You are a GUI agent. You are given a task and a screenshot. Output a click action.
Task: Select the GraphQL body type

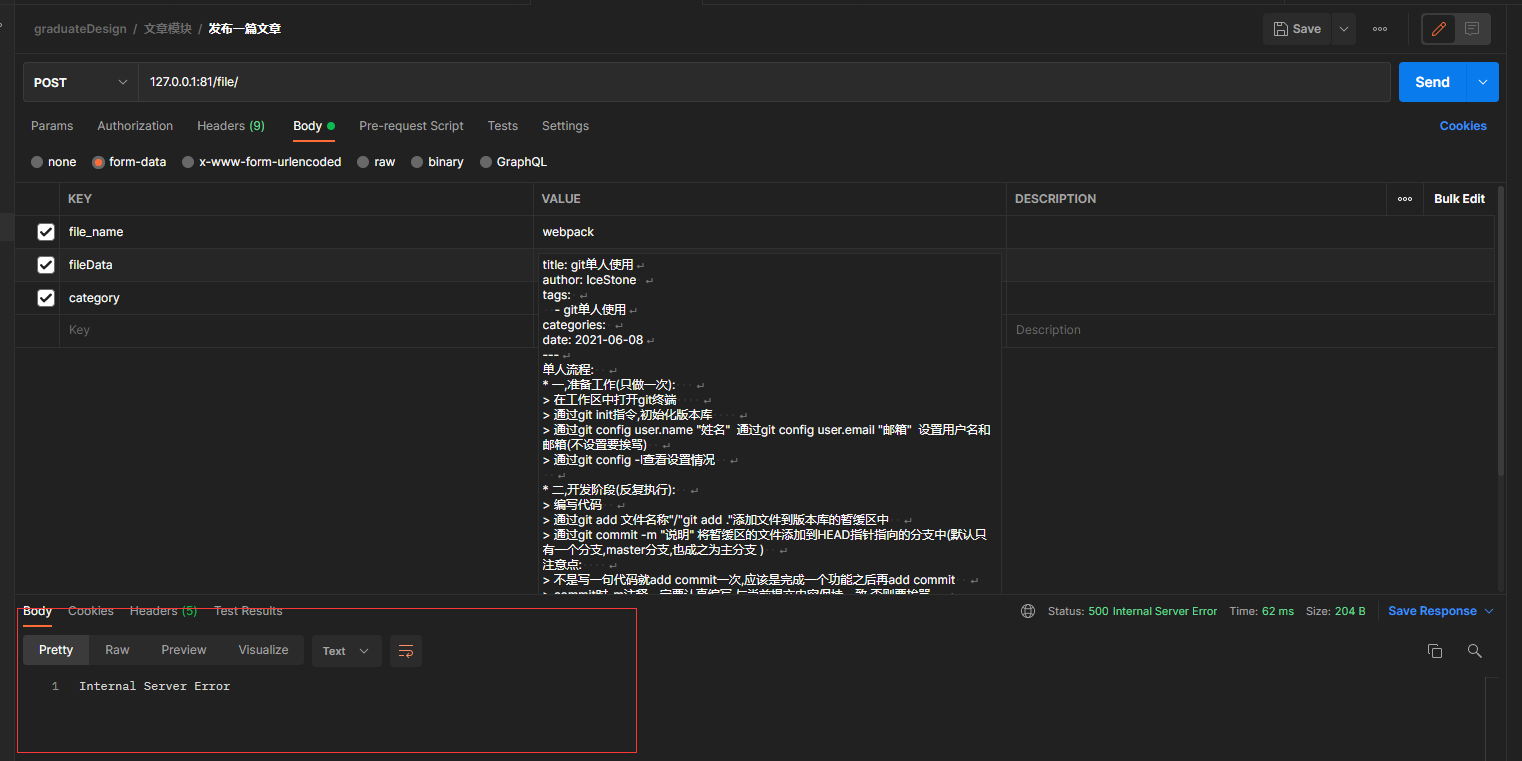pos(513,162)
